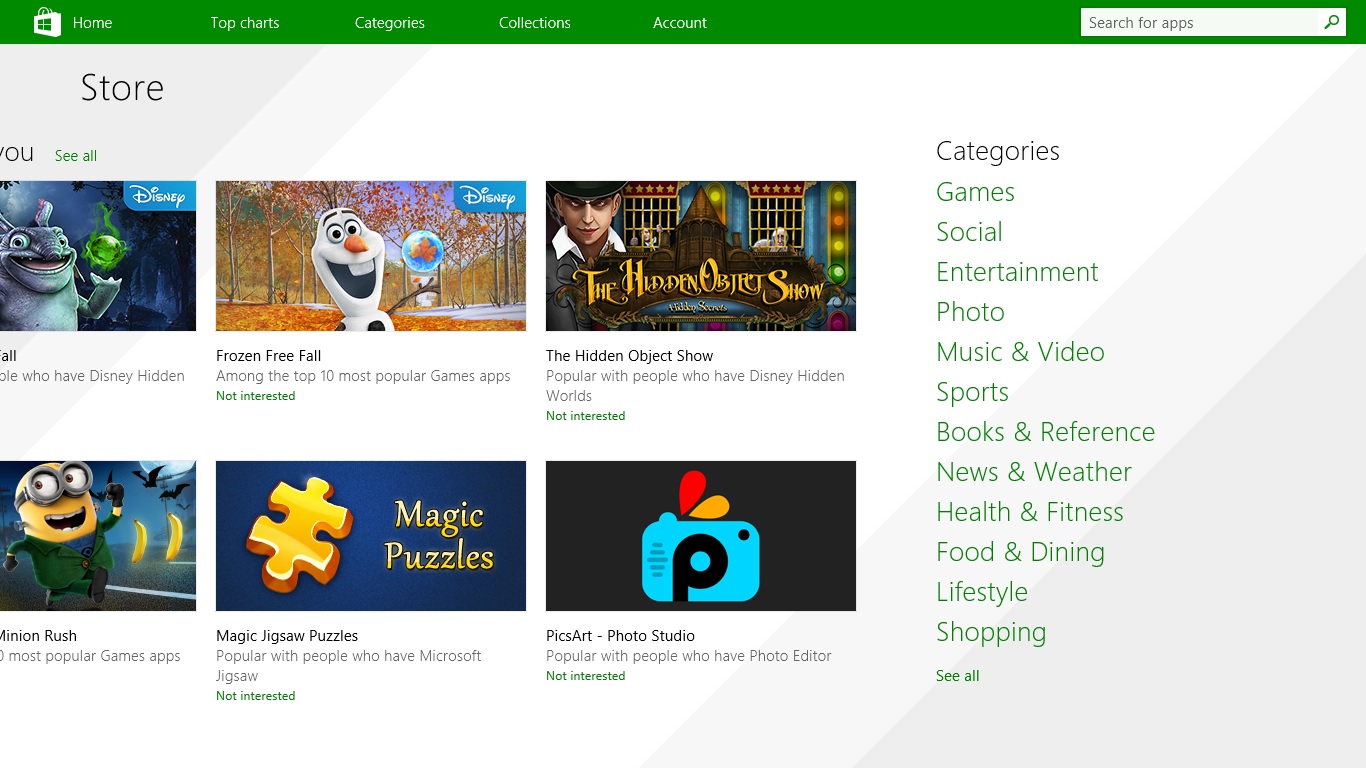The width and height of the screenshot is (1366, 768).
Task: Select the Music & Video category
Action: click(x=1020, y=352)
